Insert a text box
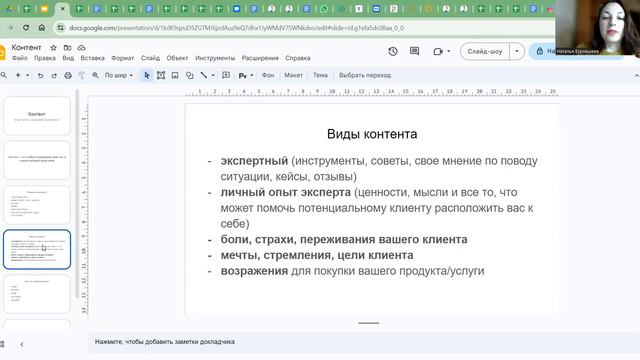640x360 pixels. click(x=161, y=76)
